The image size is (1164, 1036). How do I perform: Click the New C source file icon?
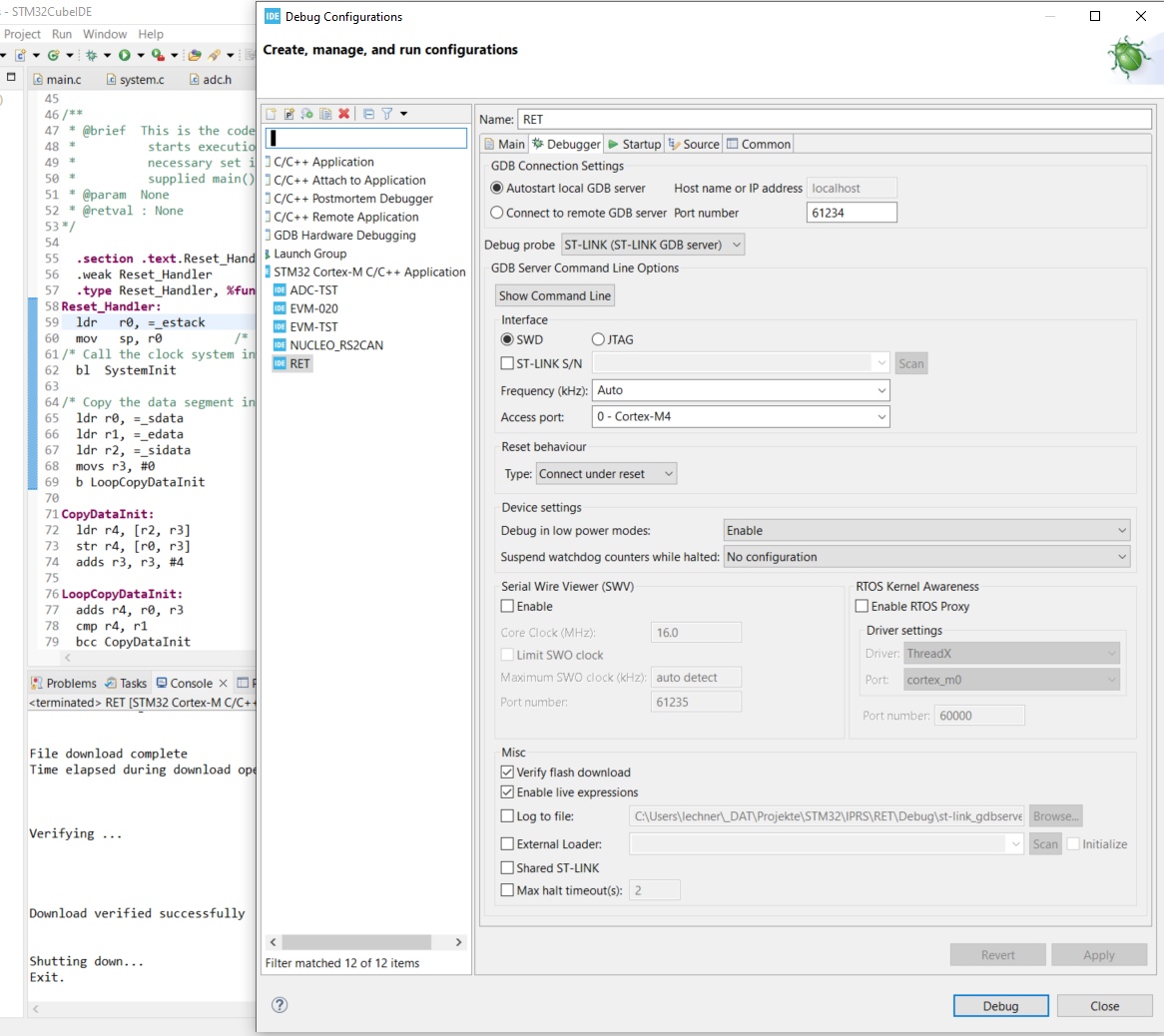21,55
